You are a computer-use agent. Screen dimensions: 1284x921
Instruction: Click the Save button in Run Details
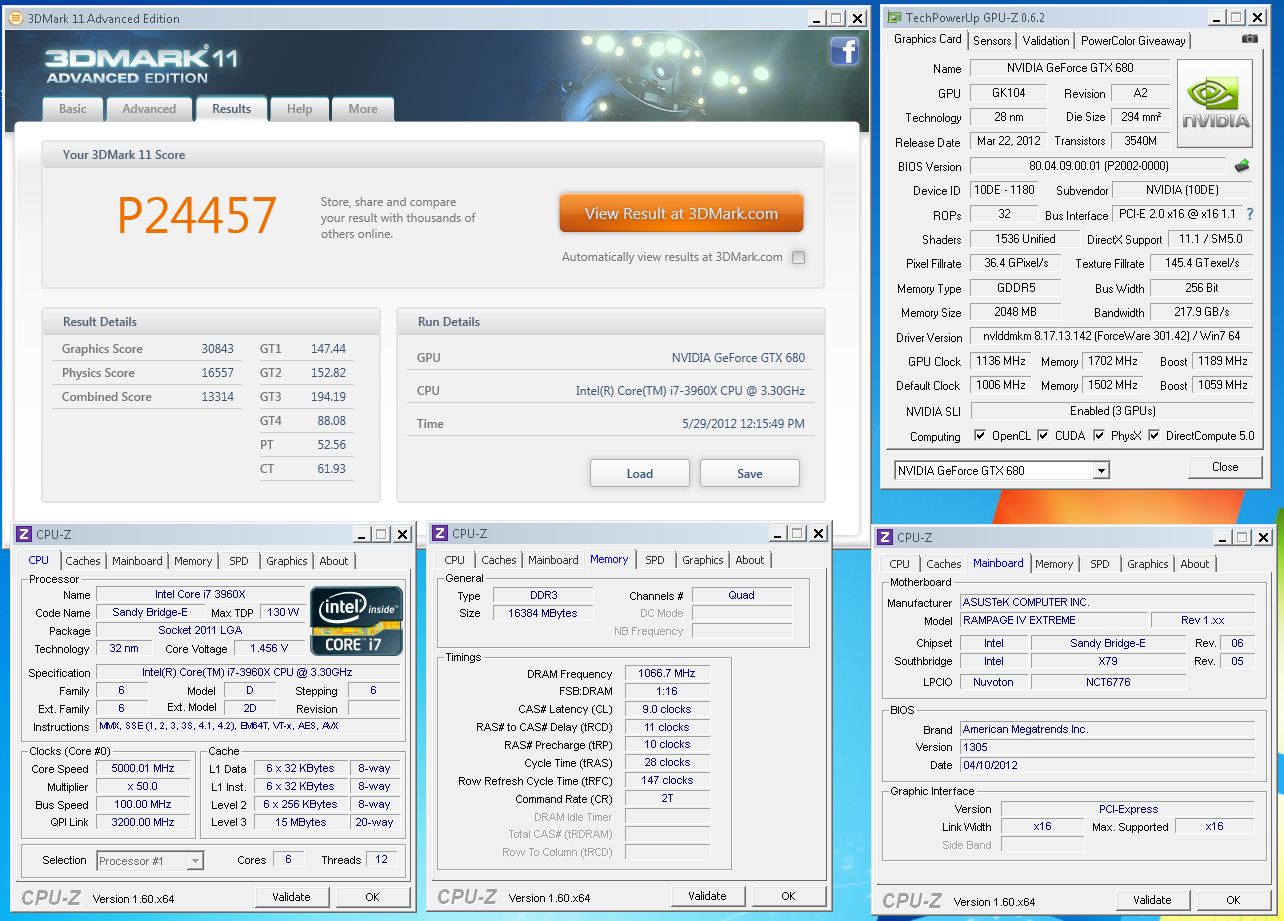click(x=750, y=473)
